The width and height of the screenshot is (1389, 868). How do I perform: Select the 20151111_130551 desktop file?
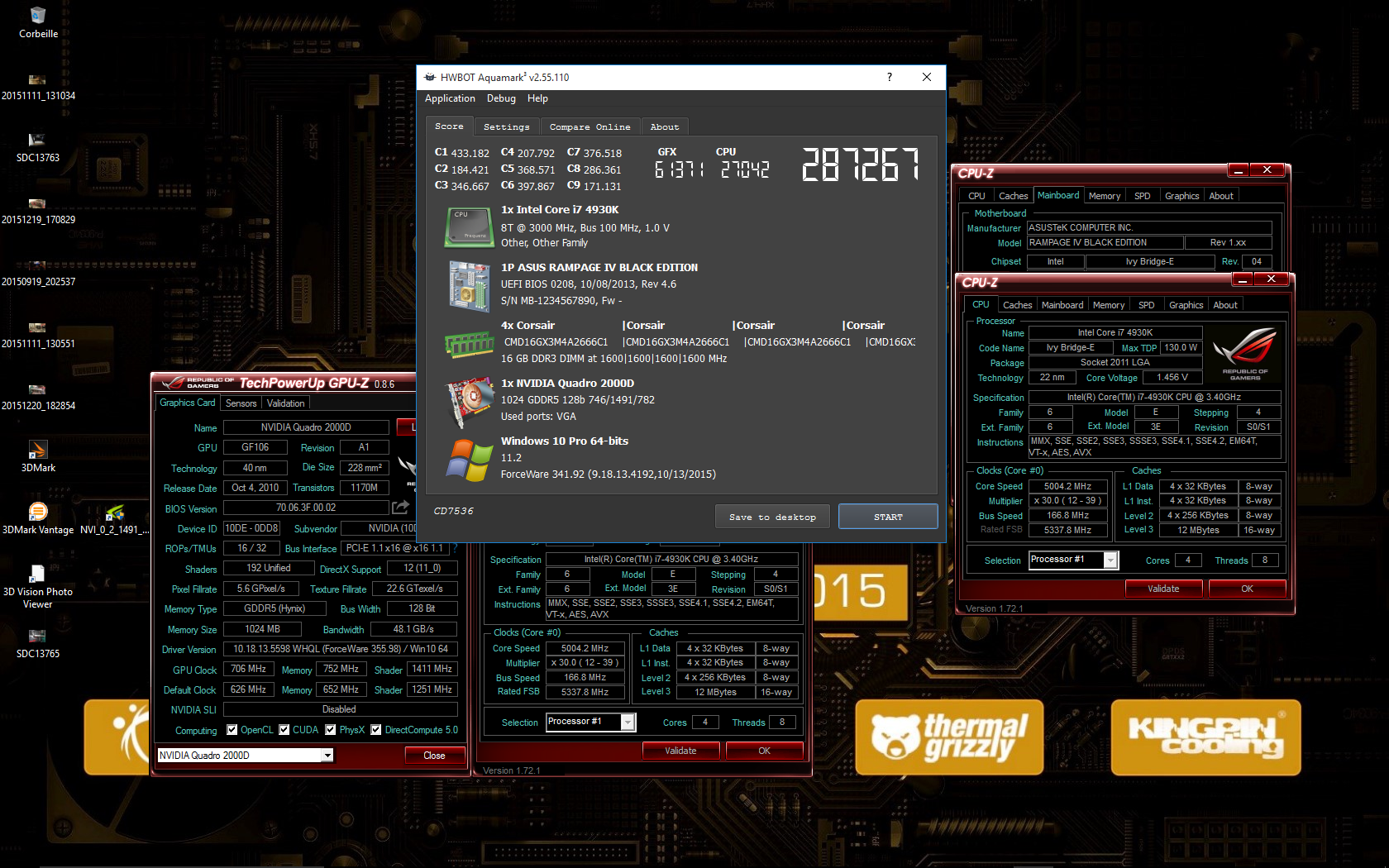point(37,327)
